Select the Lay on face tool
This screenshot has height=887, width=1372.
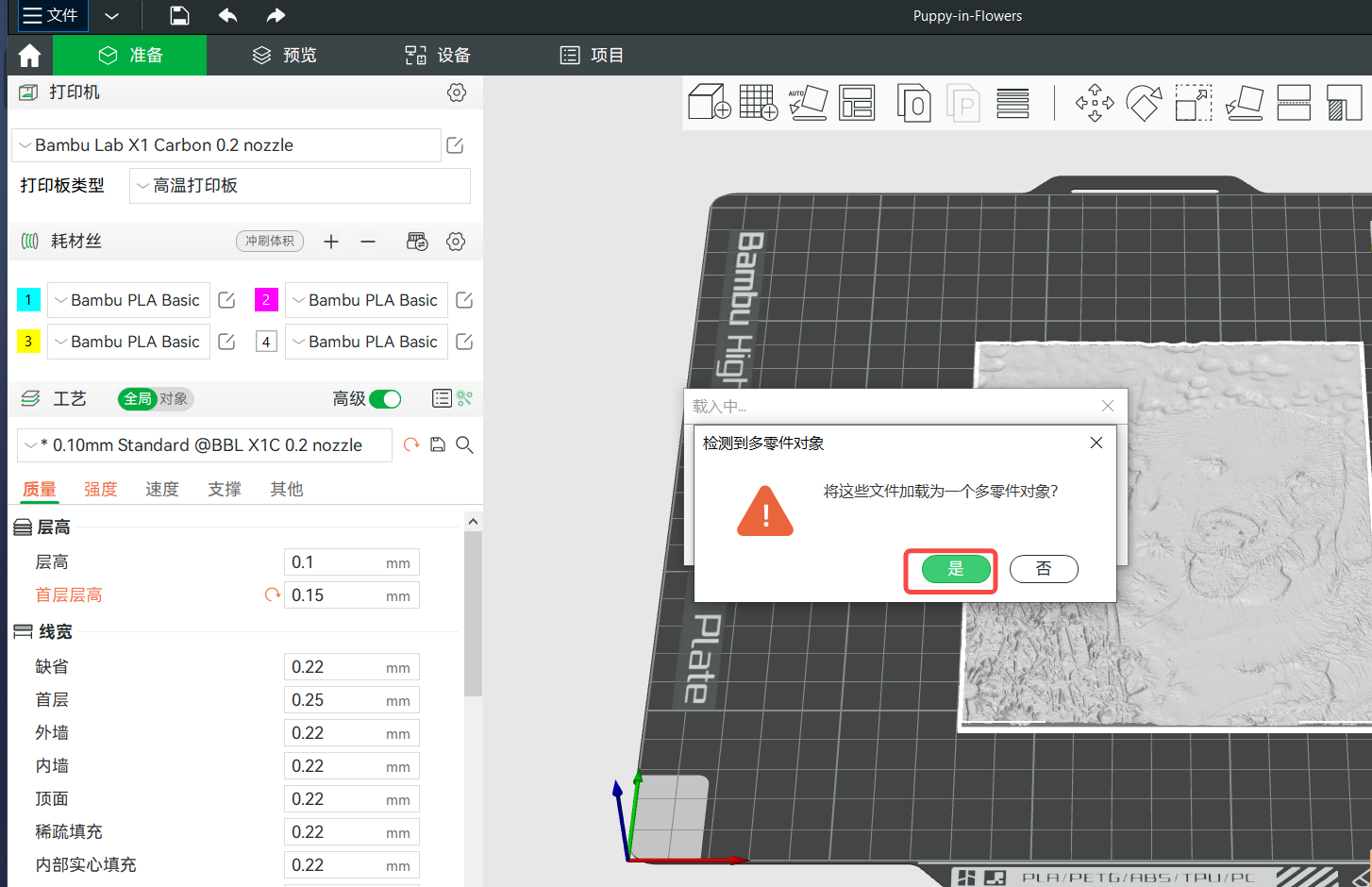point(1245,102)
